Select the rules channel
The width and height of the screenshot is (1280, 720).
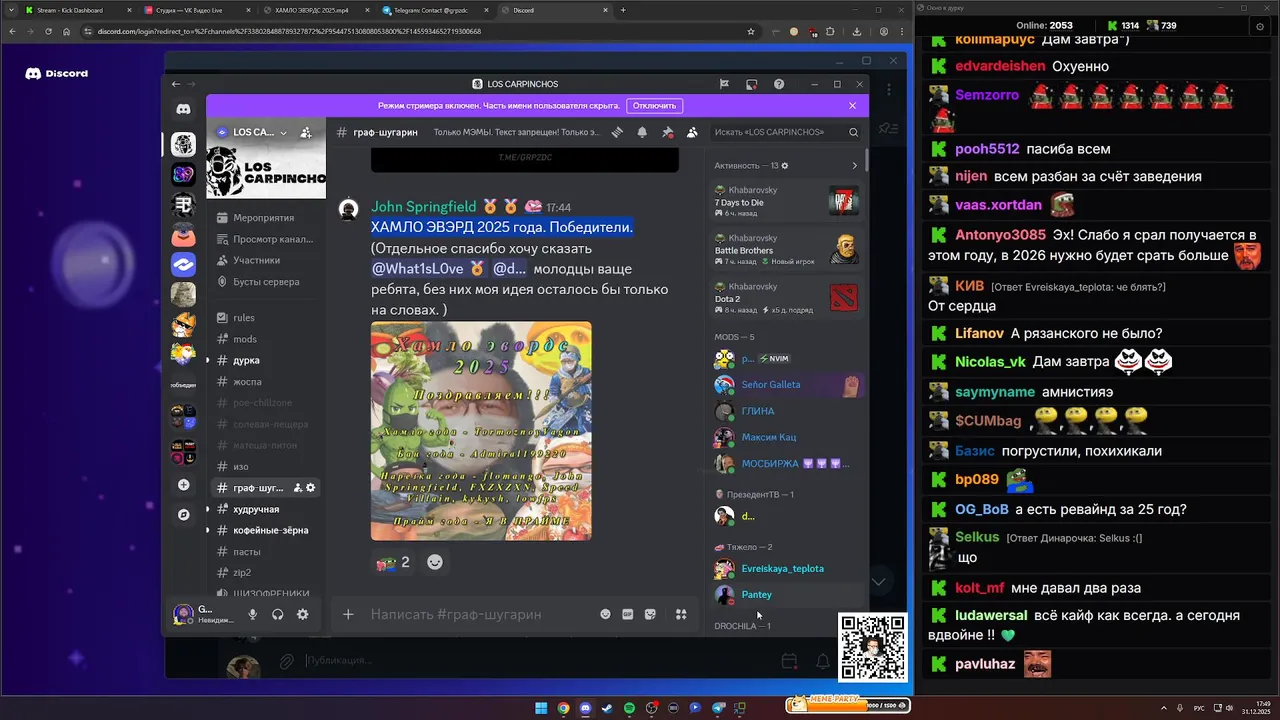[x=264, y=318]
